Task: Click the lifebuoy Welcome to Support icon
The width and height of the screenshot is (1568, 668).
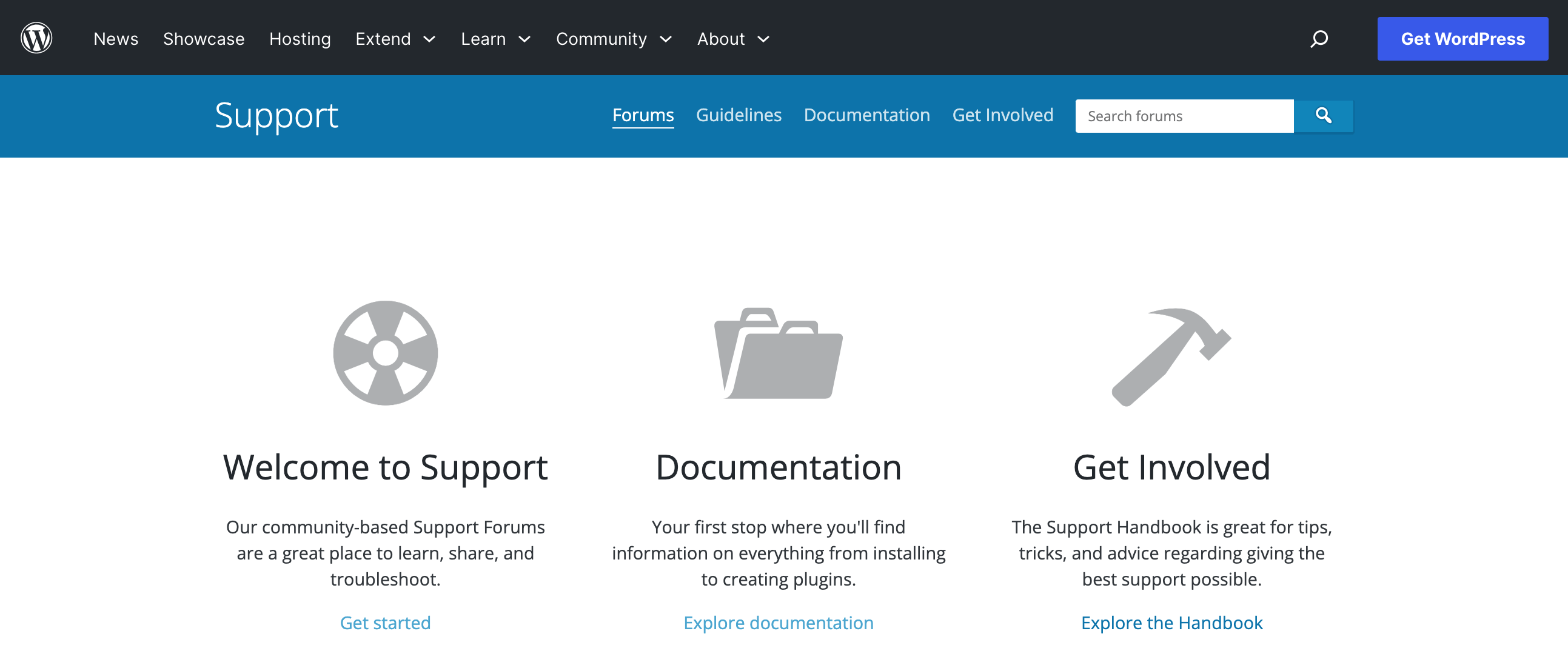Action: [x=385, y=353]
